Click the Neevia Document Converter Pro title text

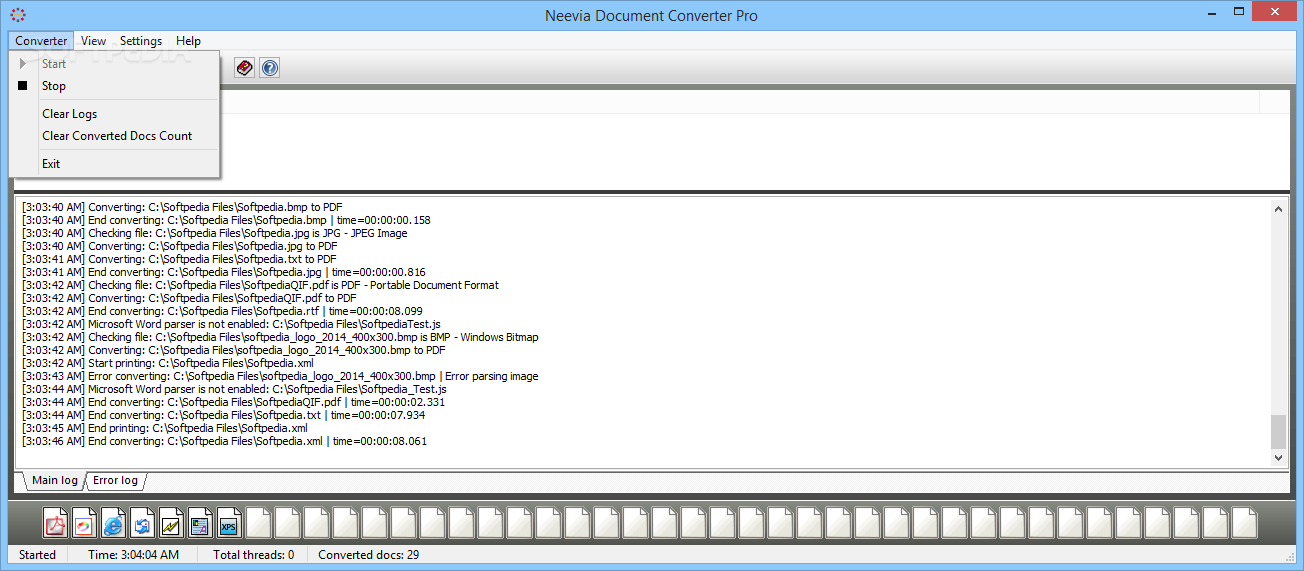pyautogui.click(x=651, y=15)
